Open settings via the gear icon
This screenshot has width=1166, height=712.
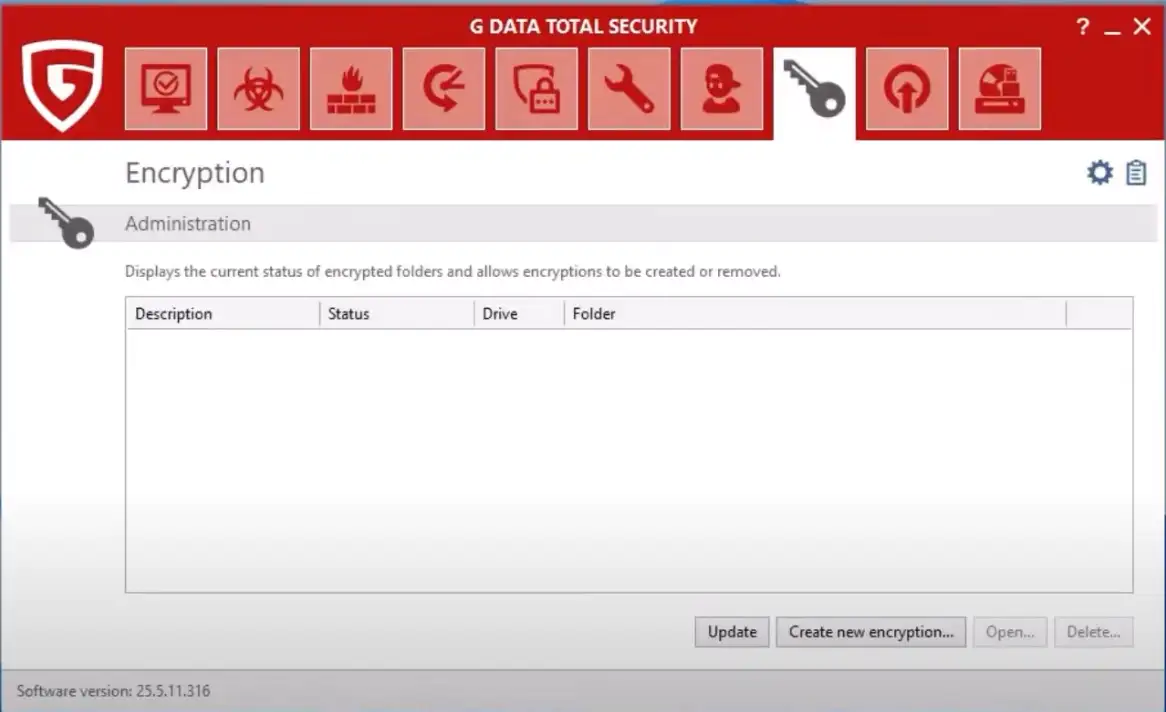point(1100,173)
